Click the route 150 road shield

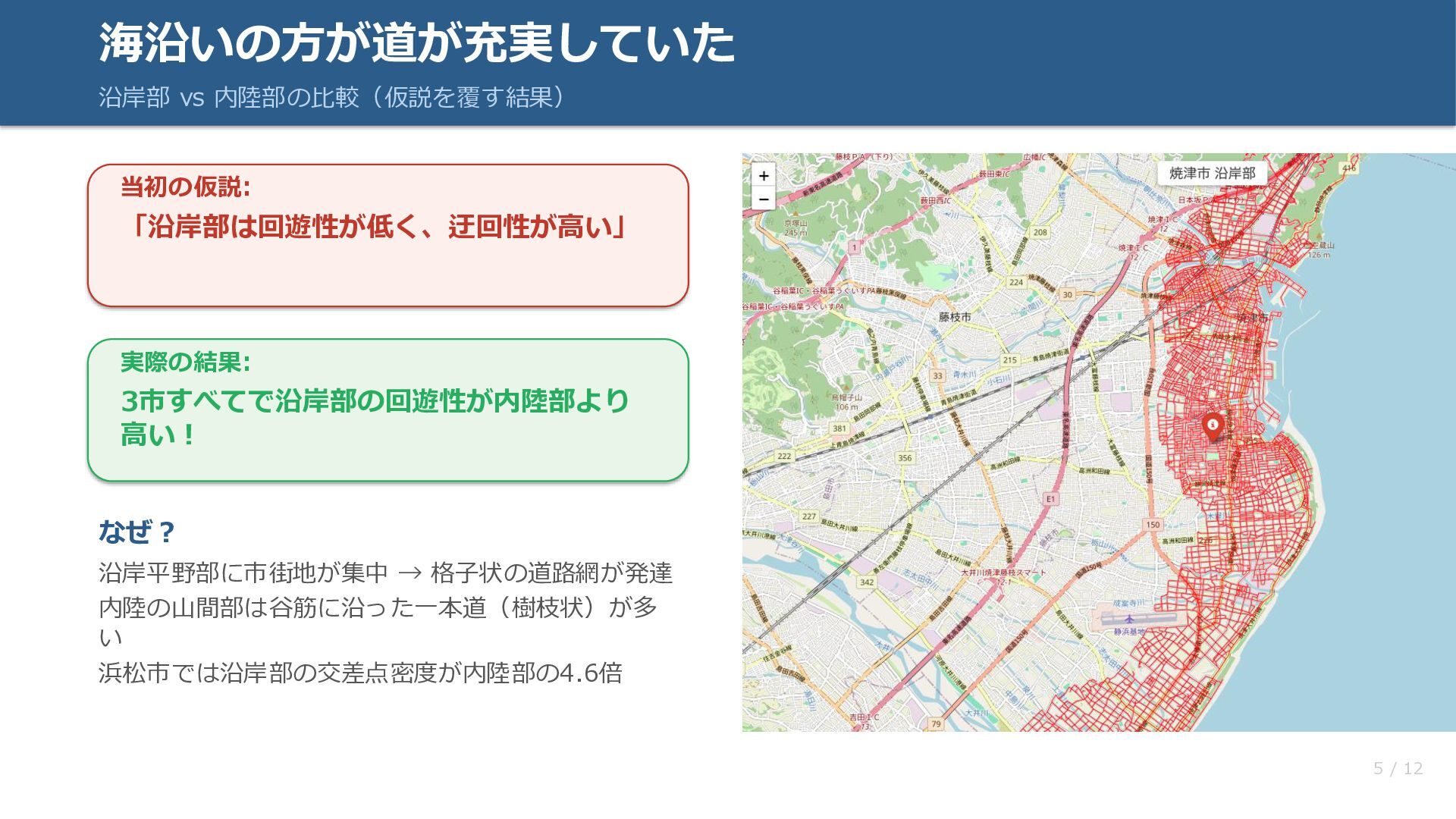click(1153, 525)
